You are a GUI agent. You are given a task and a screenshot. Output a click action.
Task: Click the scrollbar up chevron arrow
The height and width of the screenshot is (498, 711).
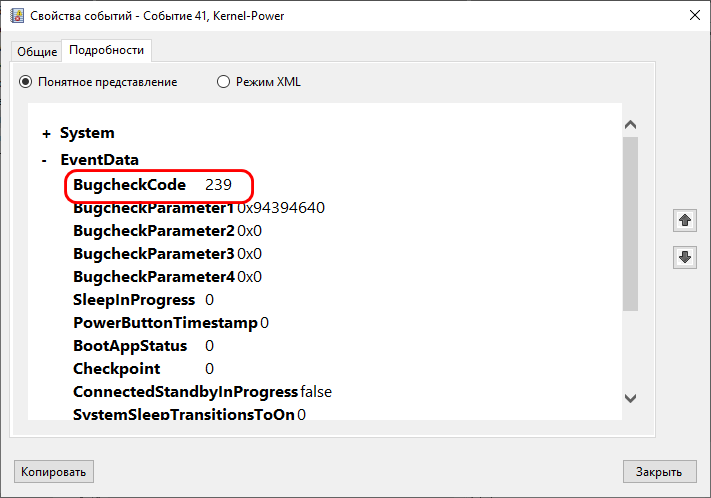[630, 124]
